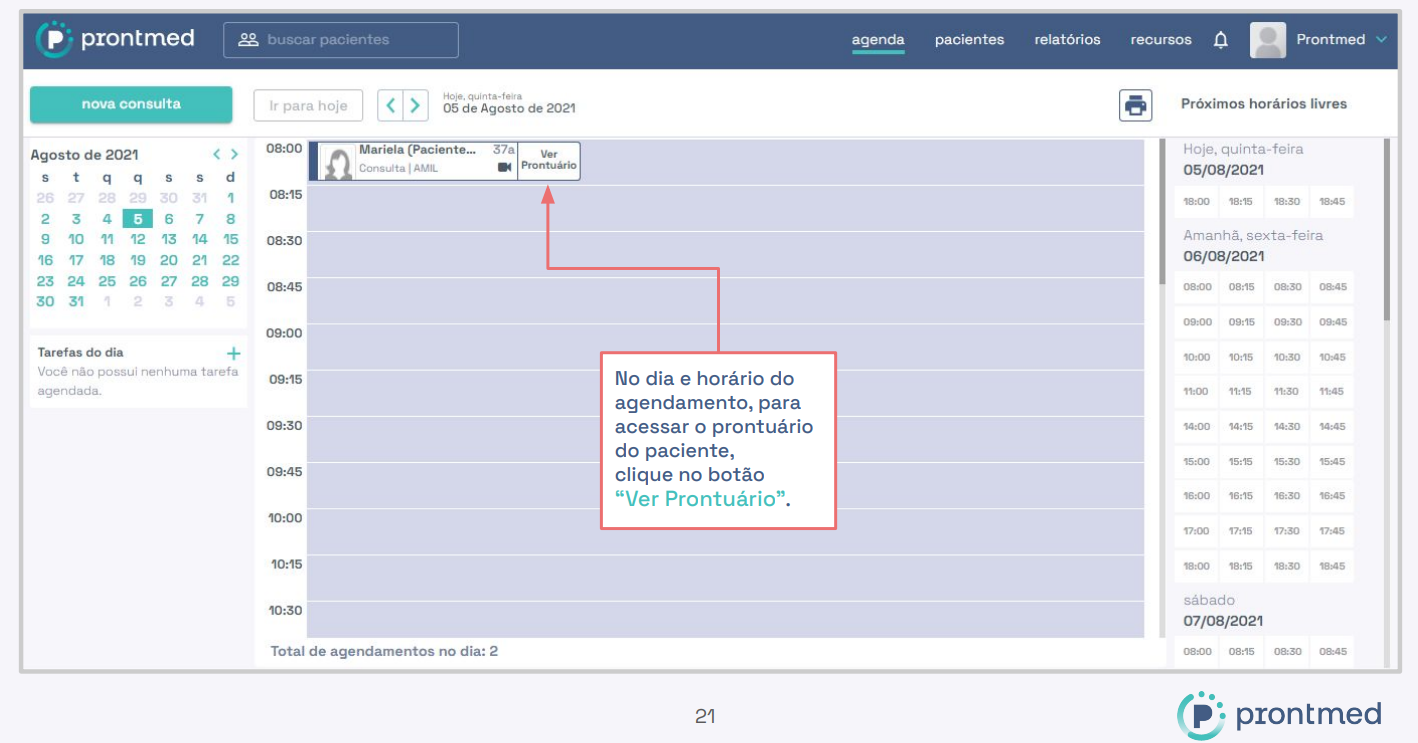Click the printer icon

(1135, 105)
